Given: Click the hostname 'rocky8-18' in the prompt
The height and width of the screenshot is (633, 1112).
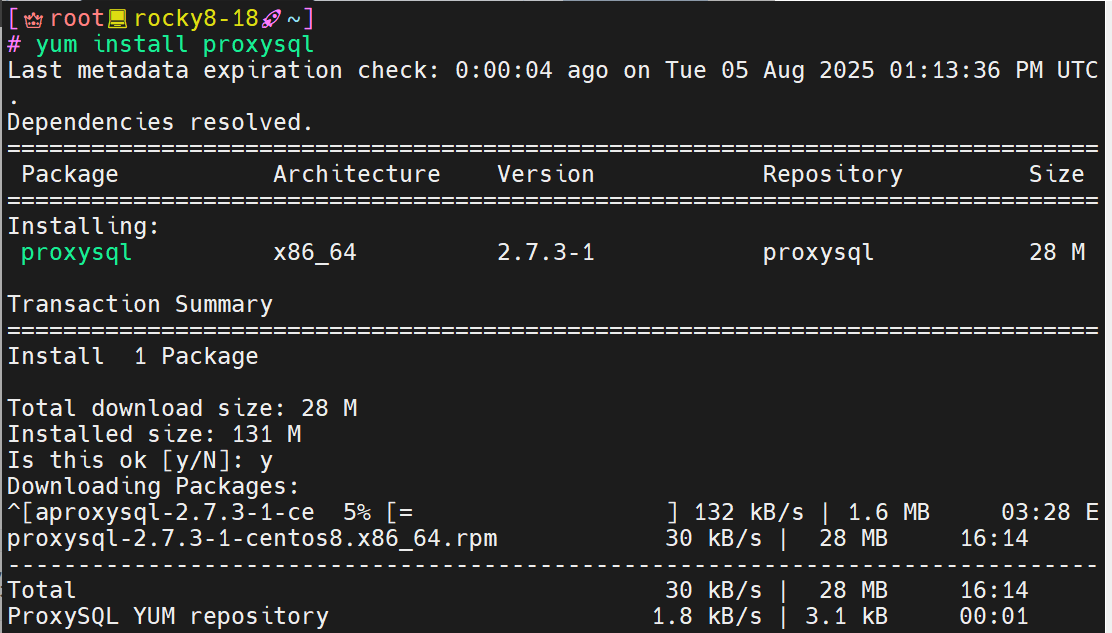Looking at the screenshot, I should pos(196,18).
